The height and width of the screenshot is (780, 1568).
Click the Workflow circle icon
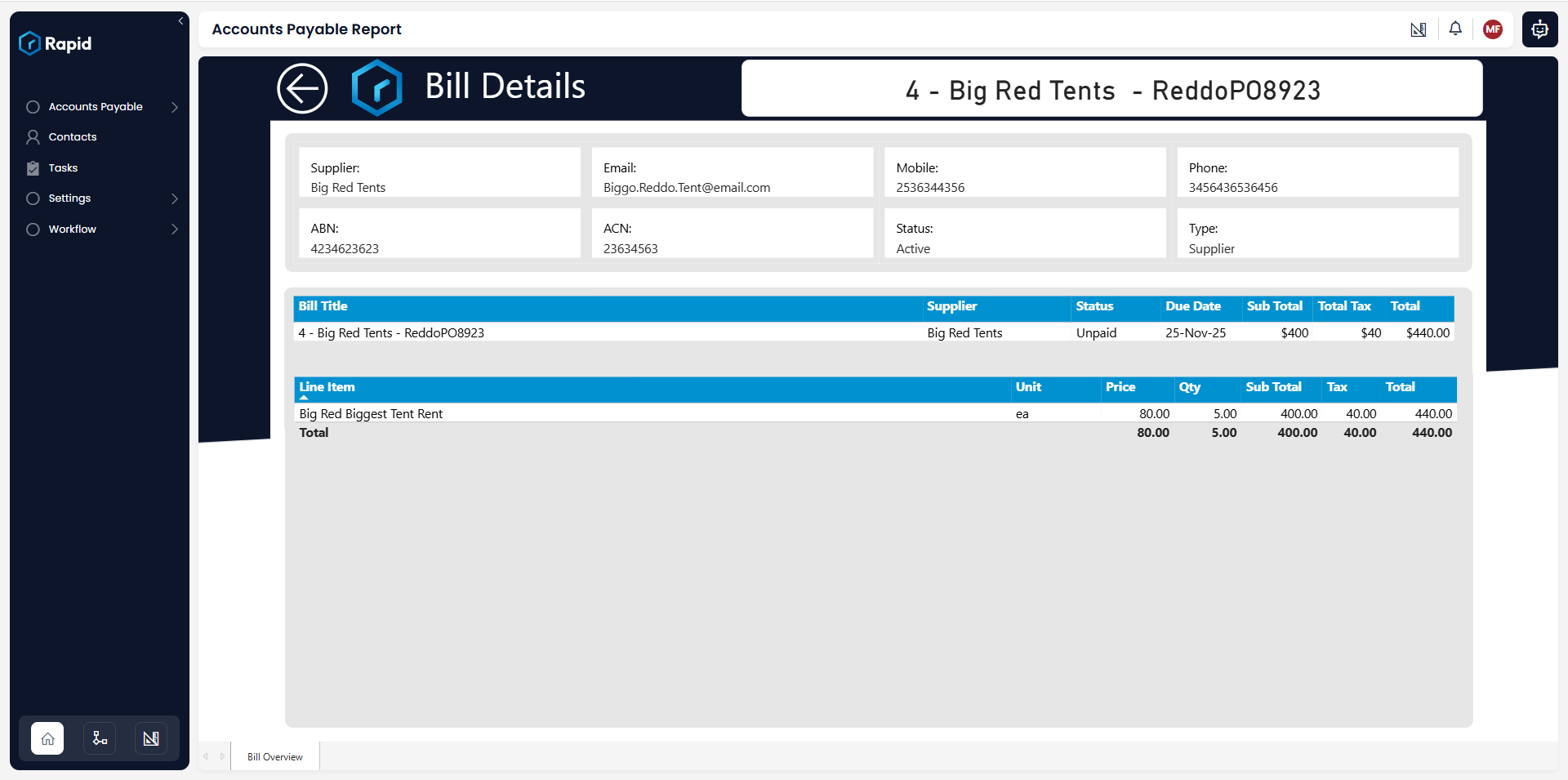click(33, 230)
